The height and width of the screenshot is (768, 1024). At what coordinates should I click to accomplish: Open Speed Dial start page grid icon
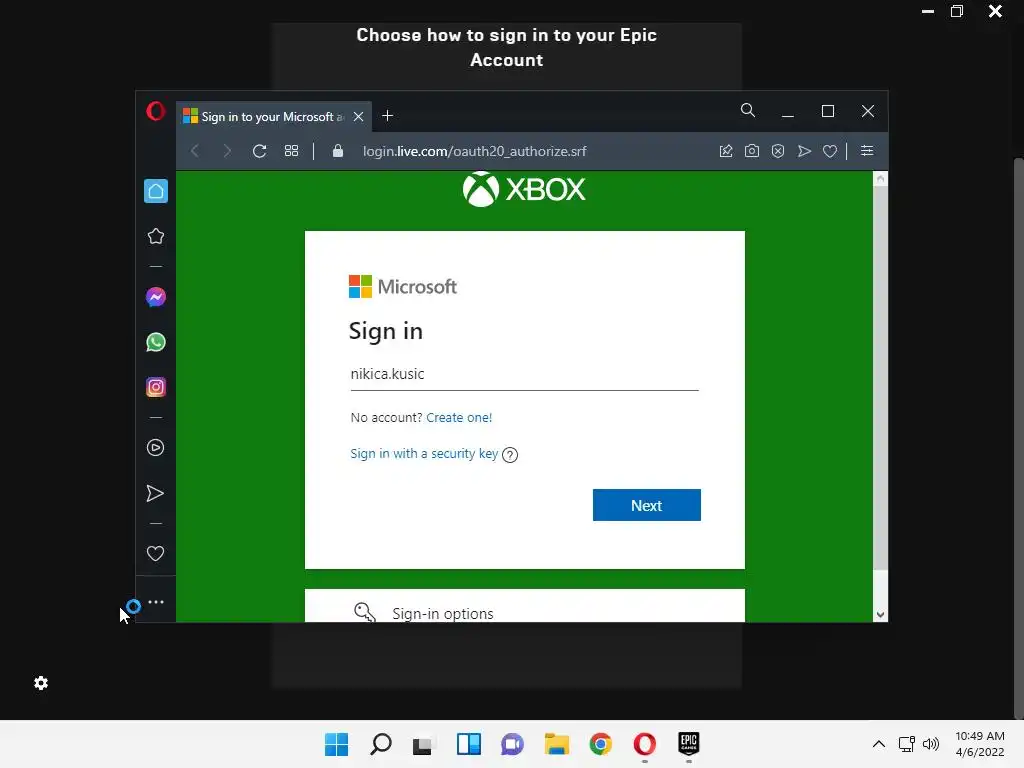(291, 151)
